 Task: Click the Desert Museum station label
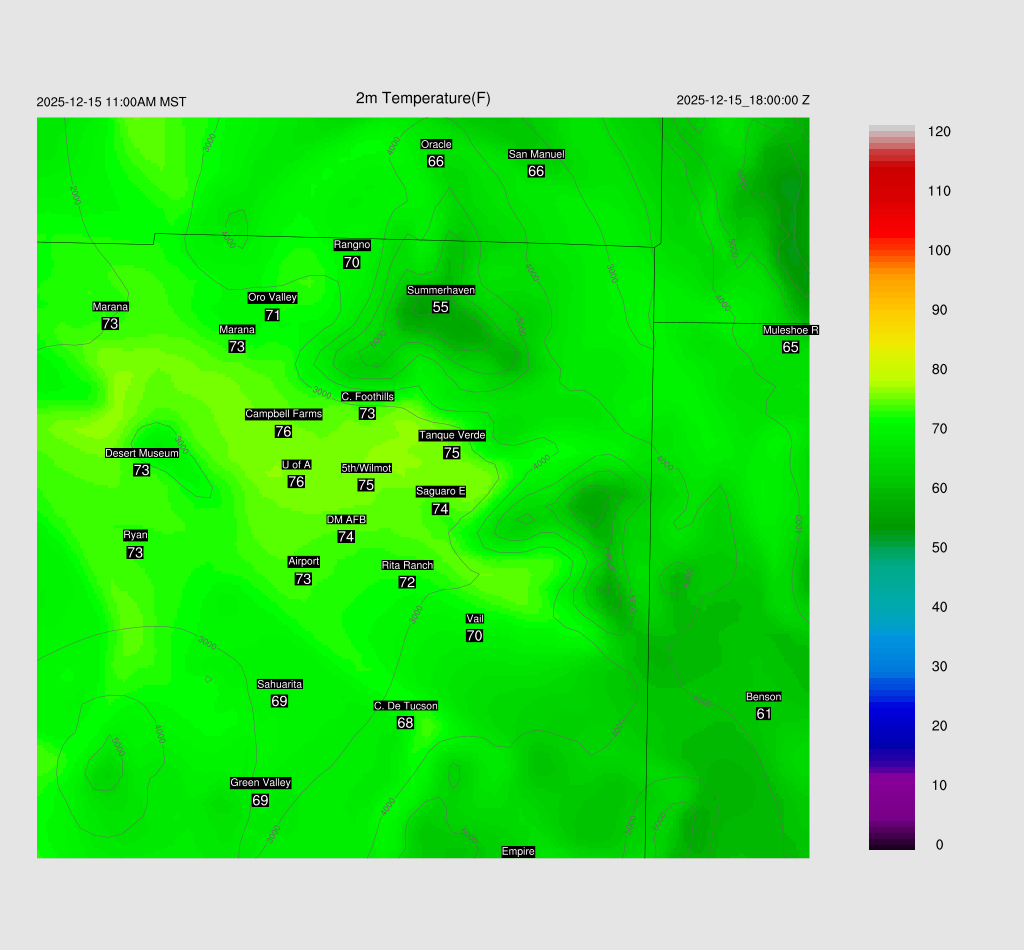(x=142, y=453)
